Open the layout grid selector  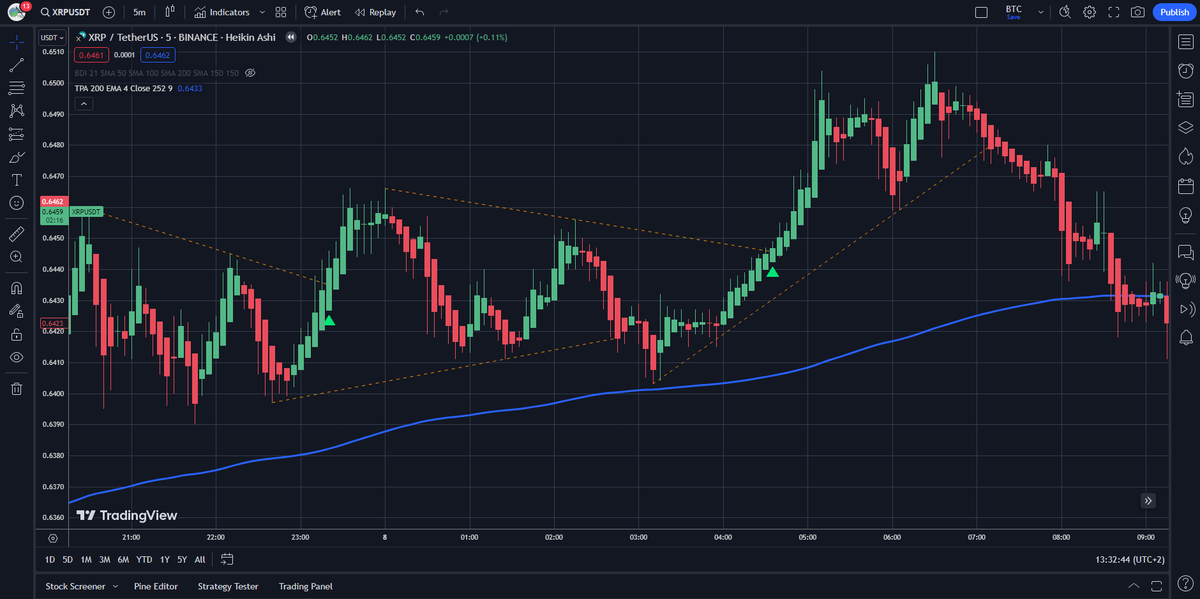(x=281, y=12)
